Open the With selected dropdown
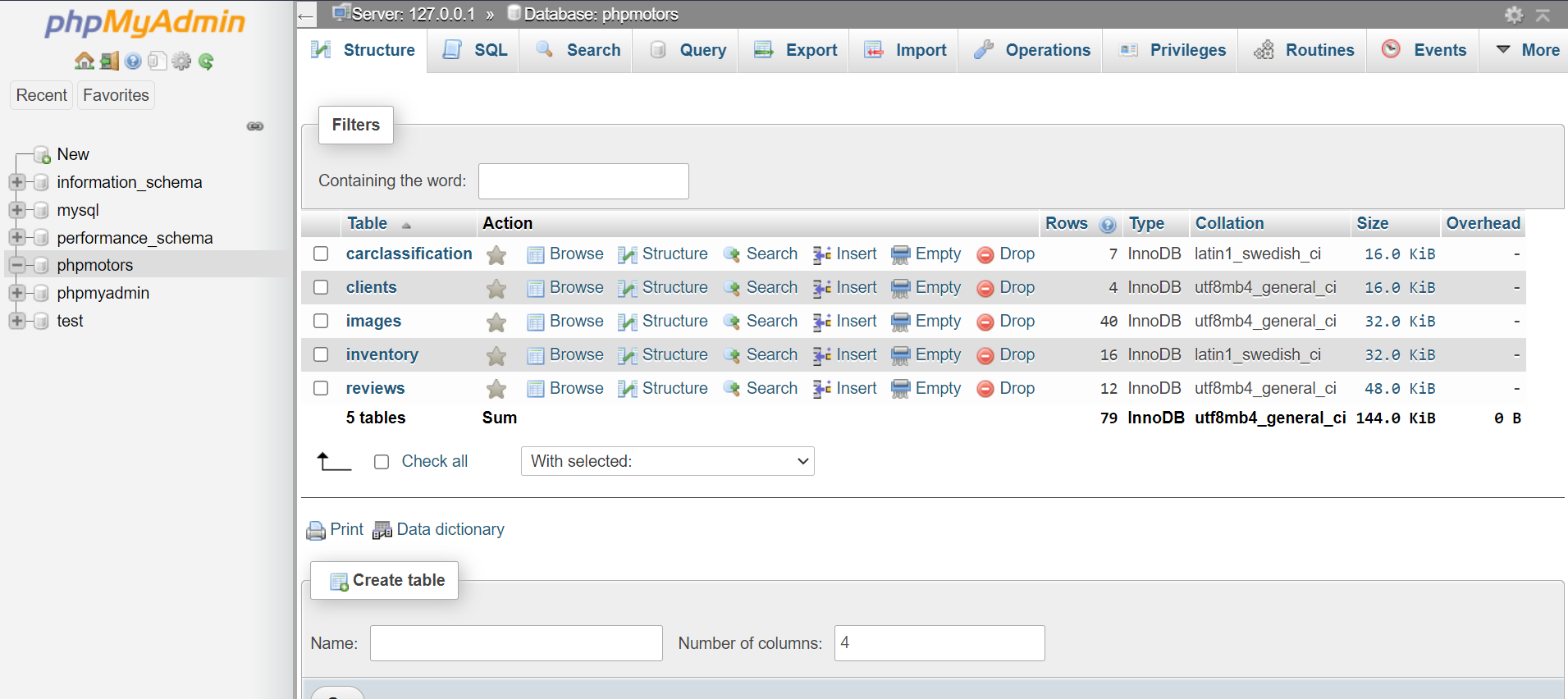Viewport: 1568px width, 699px height. click(x=667, y=461)
